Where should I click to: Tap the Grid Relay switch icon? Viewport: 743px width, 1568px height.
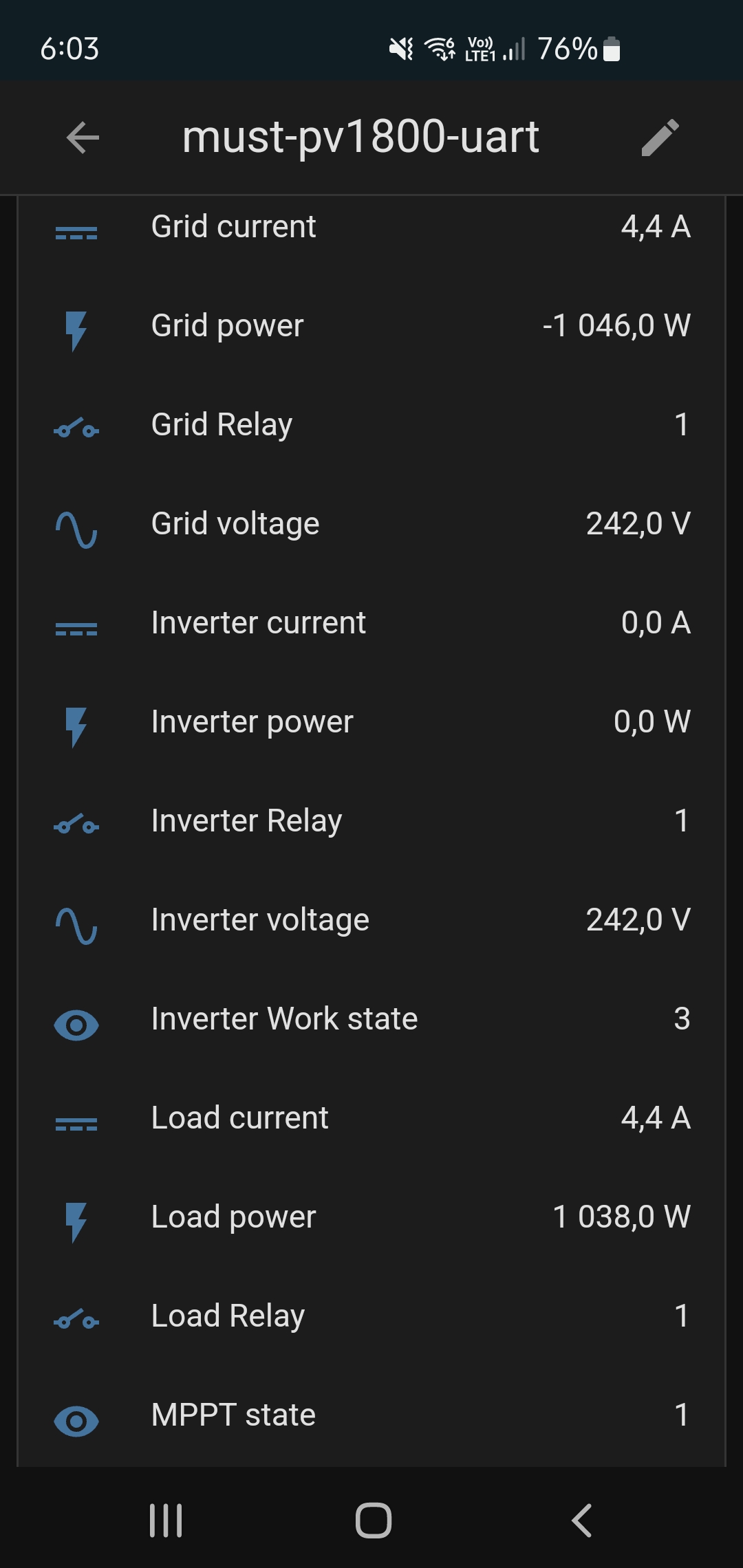coord(76,429)
